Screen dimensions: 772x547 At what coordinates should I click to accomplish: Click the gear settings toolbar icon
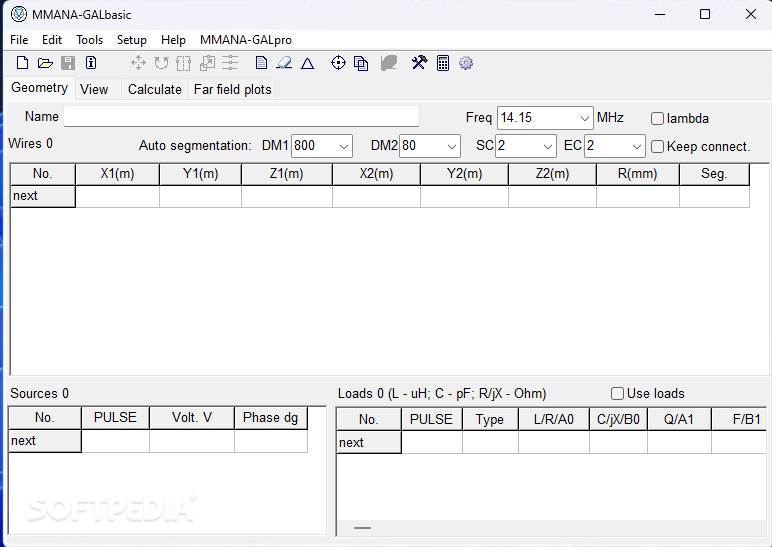[x=466, y=63]
